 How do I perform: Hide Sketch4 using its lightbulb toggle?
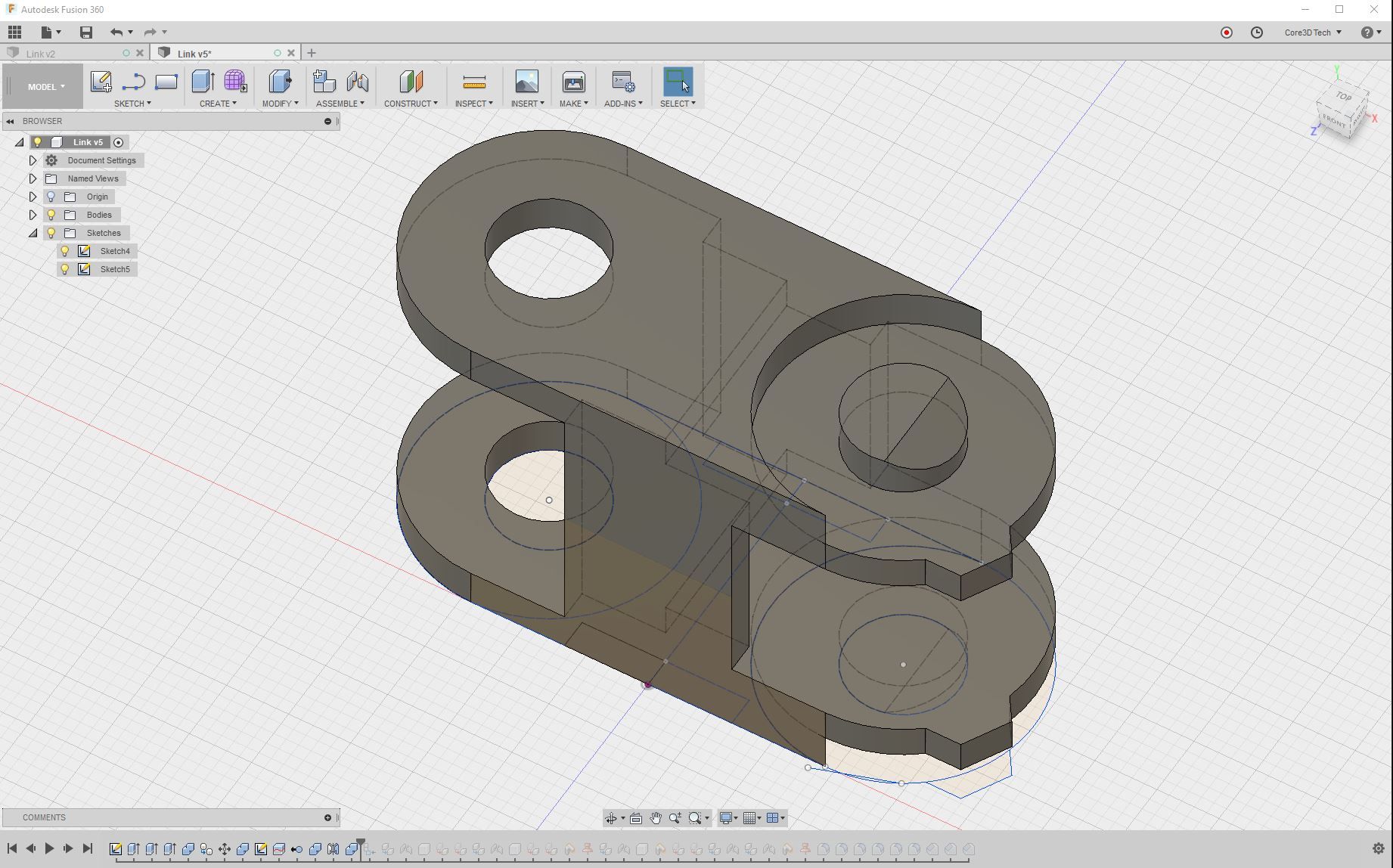pos(65,250)
